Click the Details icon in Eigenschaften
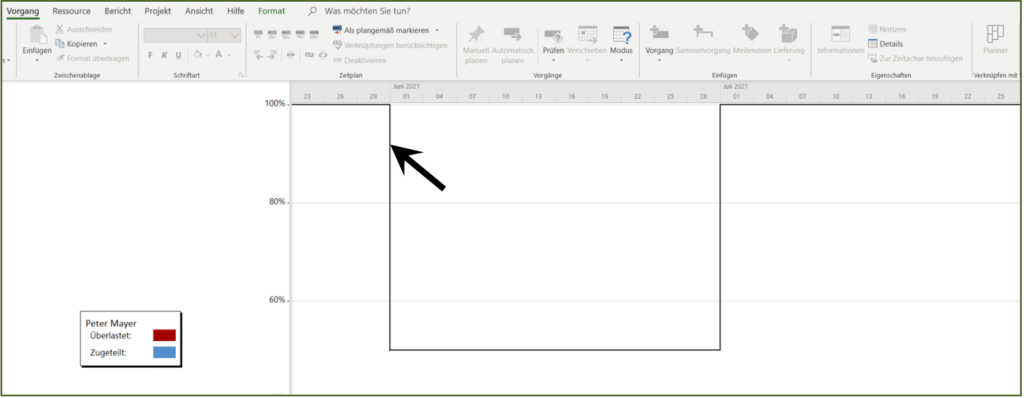The height and width of the screenshot is (398, 1024). coord(872,44)
